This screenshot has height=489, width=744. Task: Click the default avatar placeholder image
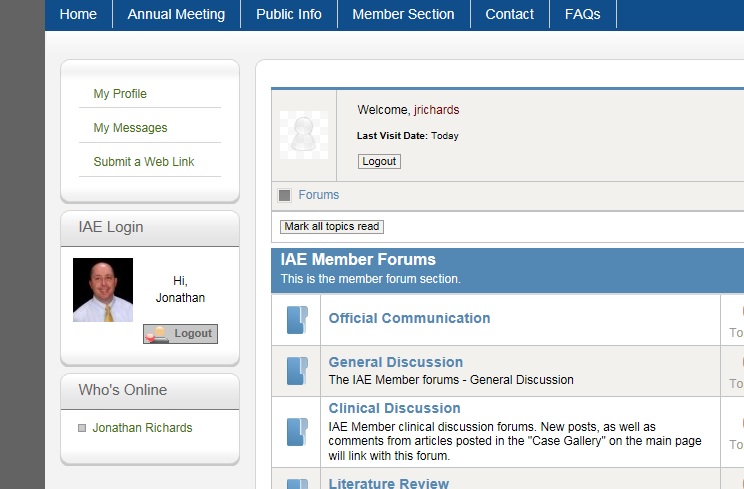click(304, 135)
